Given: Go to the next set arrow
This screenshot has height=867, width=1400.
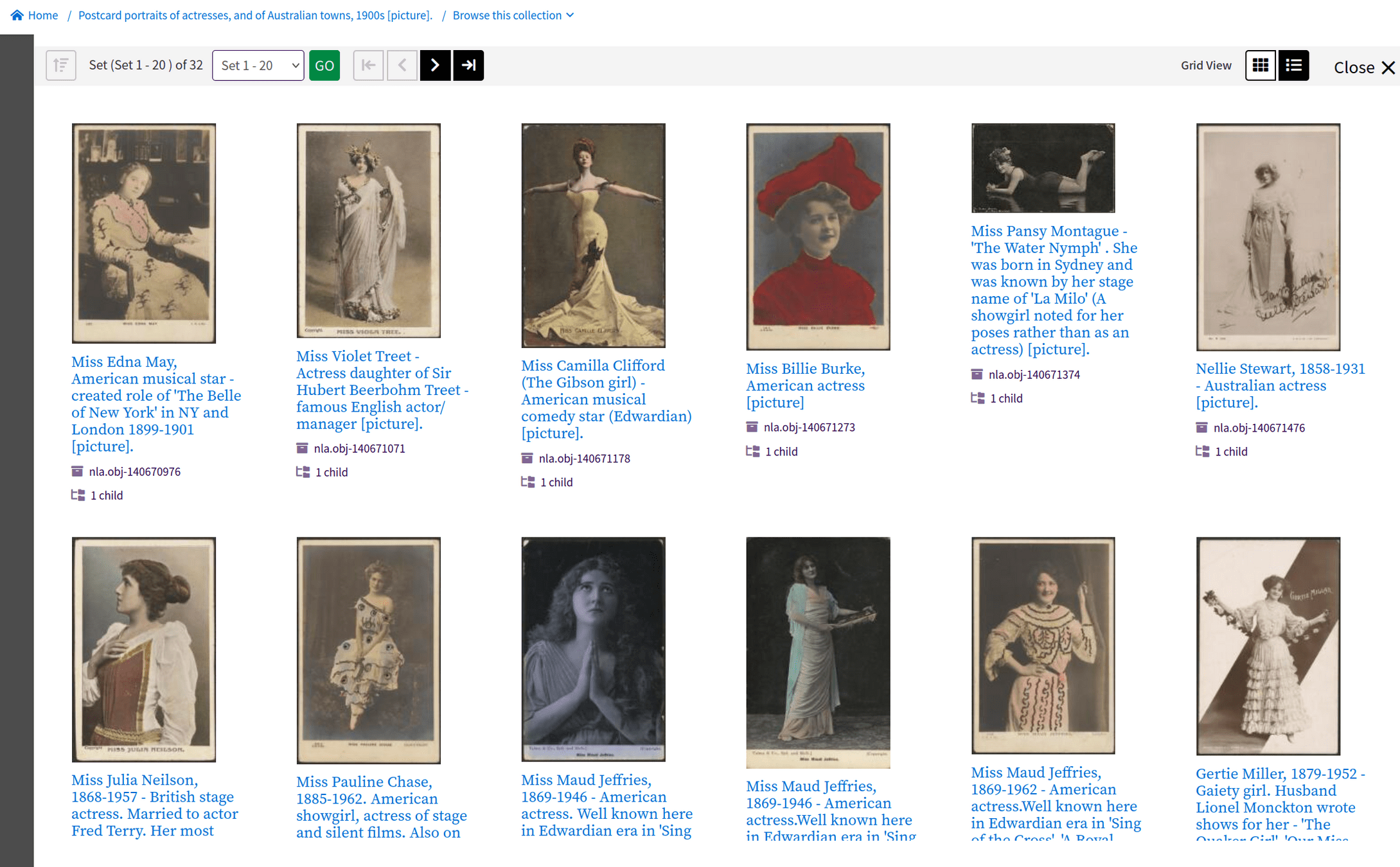Looking at the screenshot, I should tap(435, 66).
